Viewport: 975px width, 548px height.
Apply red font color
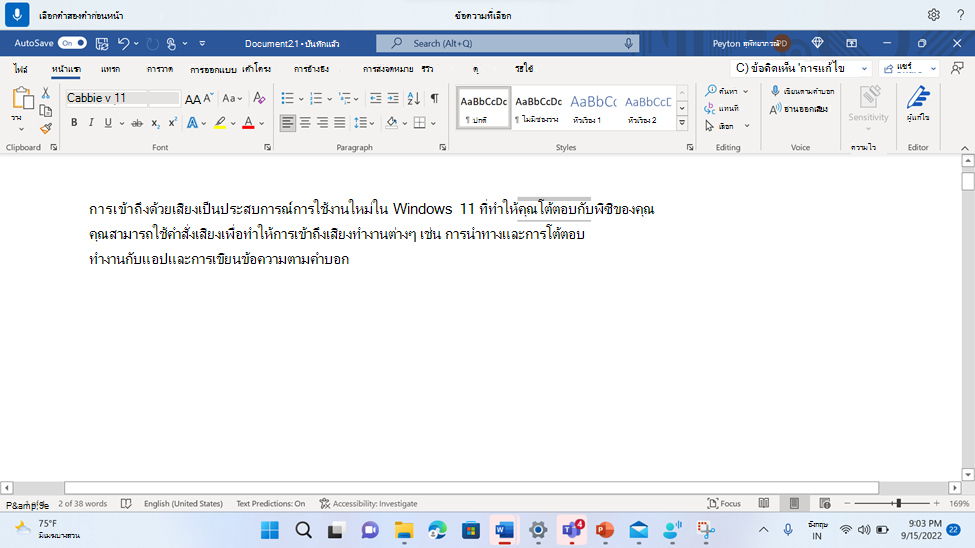pos(248,123)
